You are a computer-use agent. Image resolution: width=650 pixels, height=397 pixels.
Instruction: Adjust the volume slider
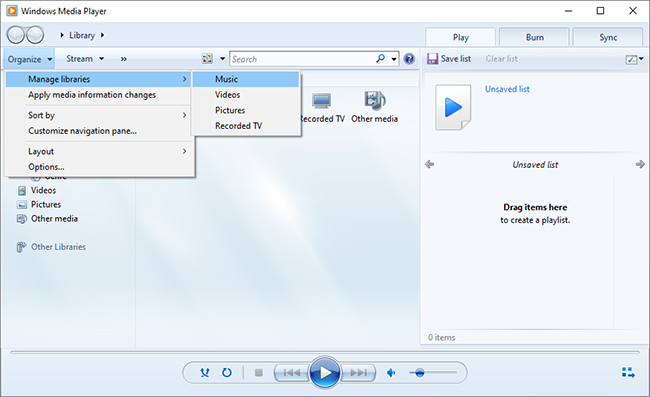433,373
